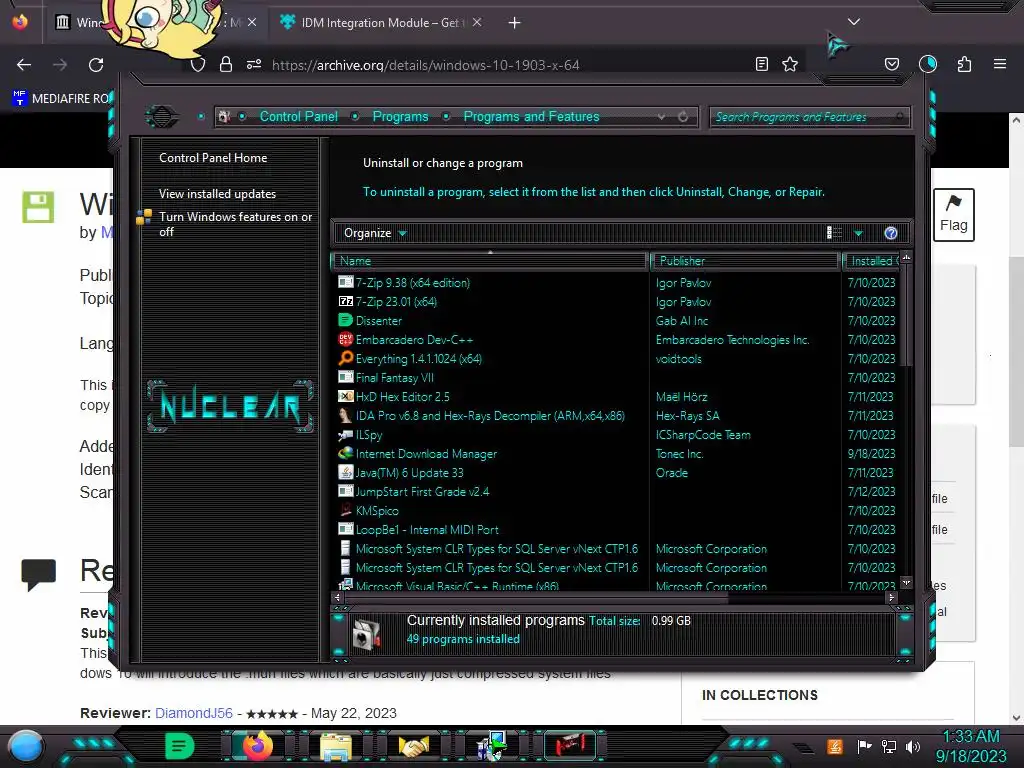Click the Programs breadcrumb
1024x768 pixels.
click(x=400, y=116)
